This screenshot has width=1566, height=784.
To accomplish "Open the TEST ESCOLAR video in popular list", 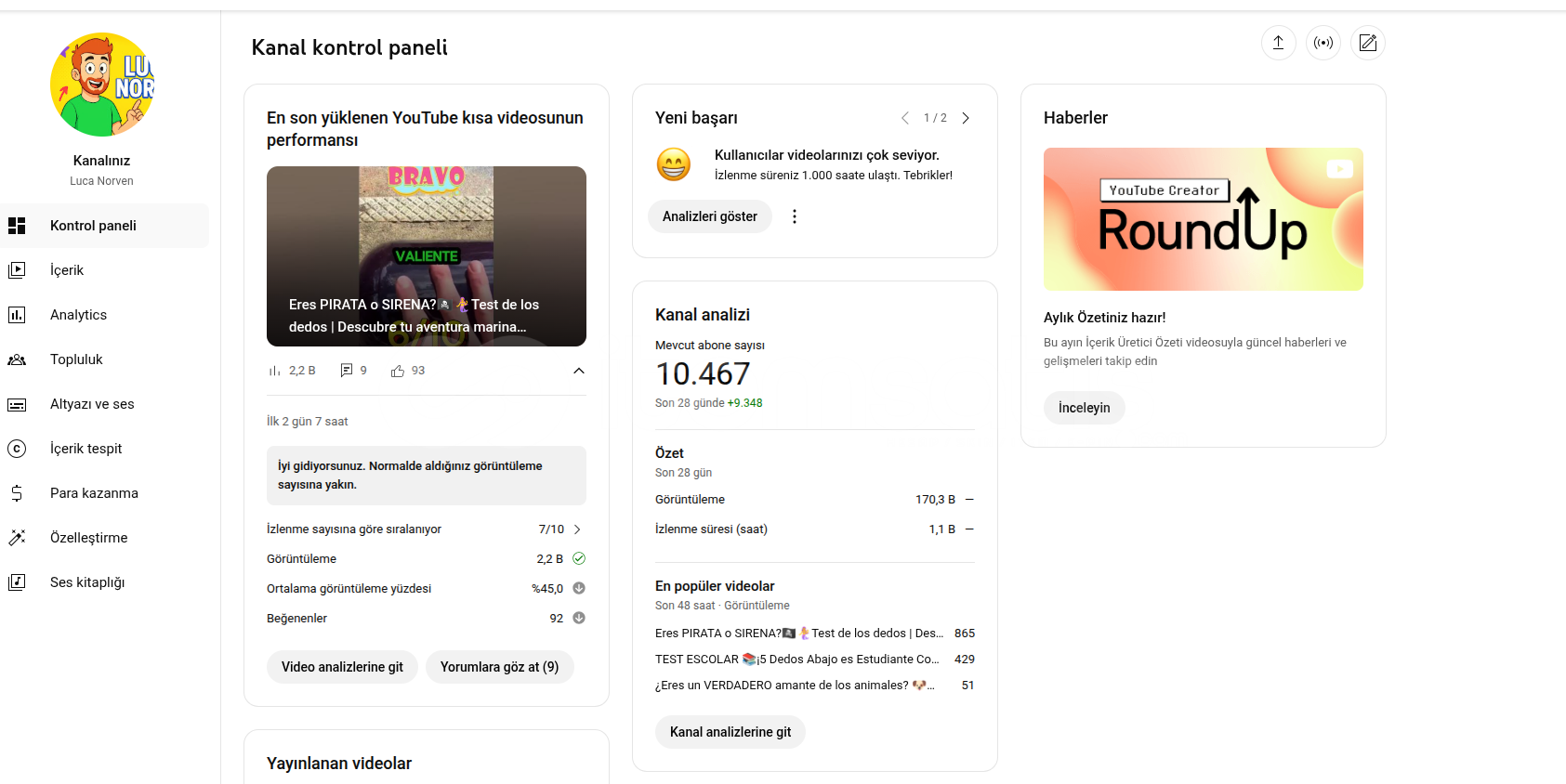I will point(796,660).
